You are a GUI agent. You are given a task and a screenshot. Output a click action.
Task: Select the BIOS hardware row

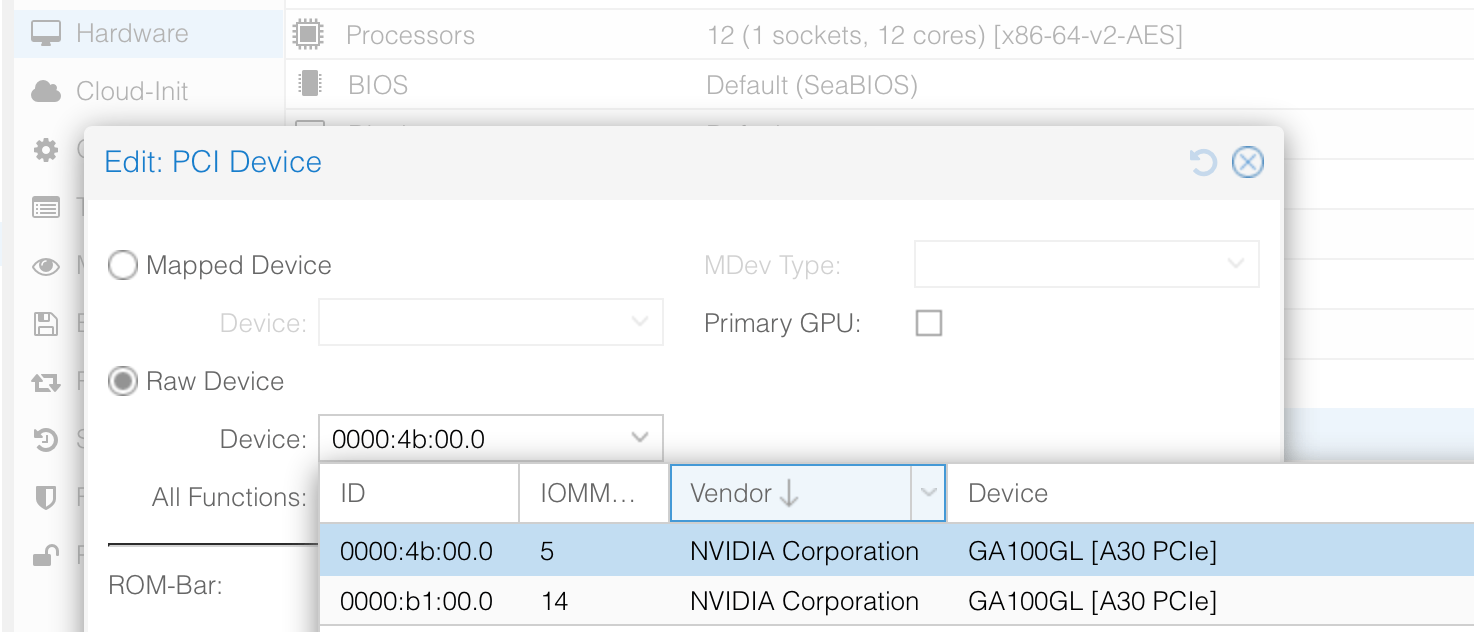coord(880,85)
